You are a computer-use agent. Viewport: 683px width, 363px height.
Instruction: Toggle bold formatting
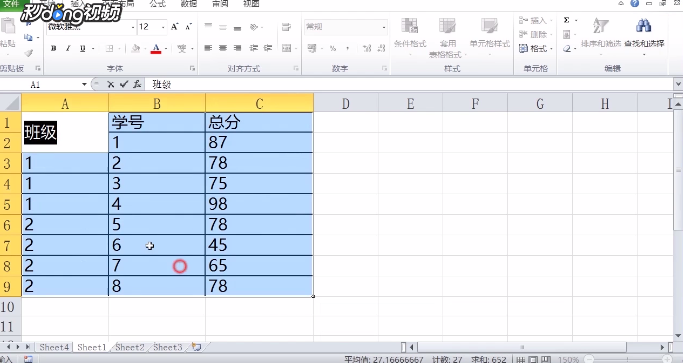[x=54, y=48]
